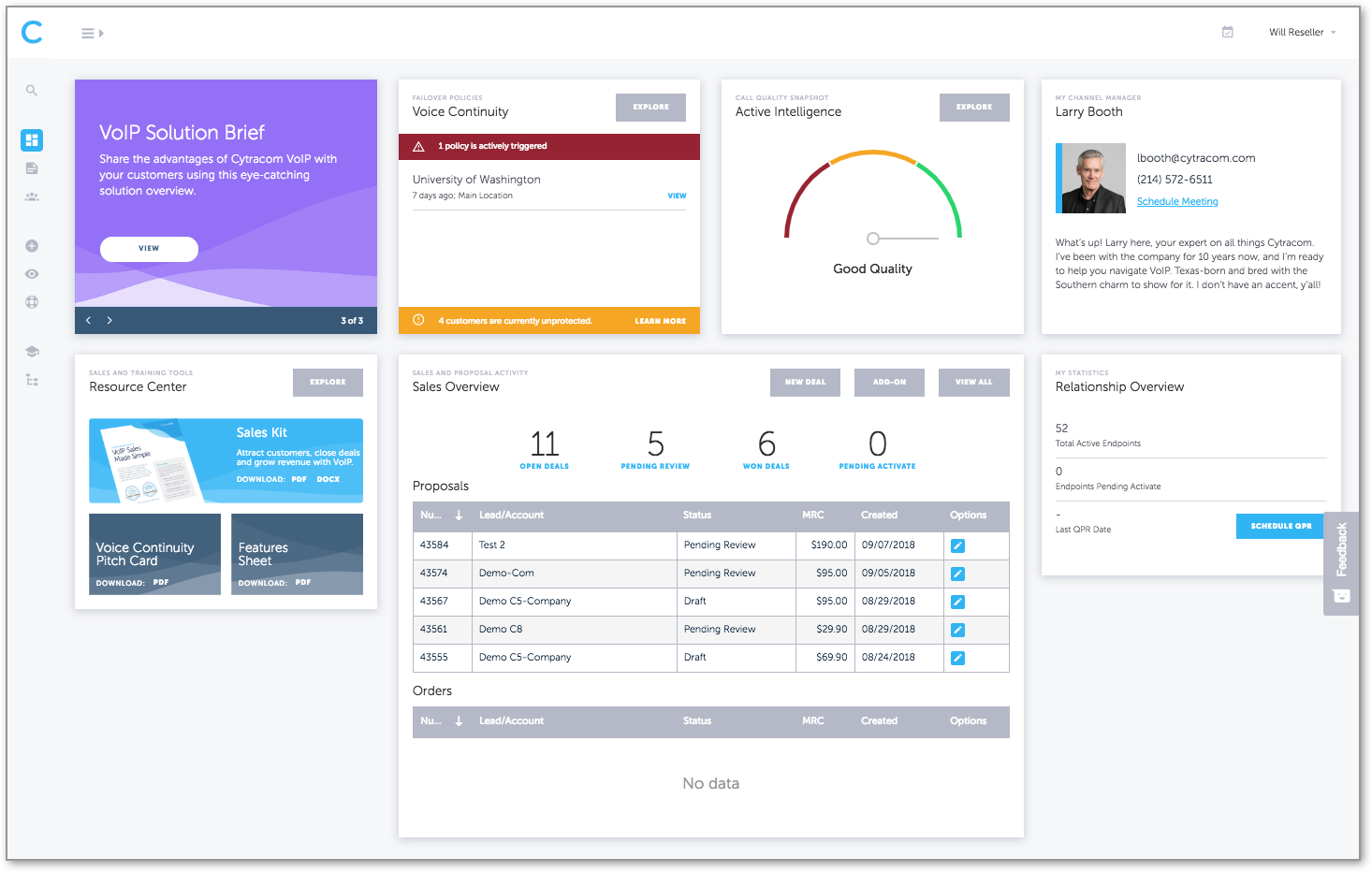Click the Add-On button
This screenshot has width=1372, height=872.
[889, 383]
